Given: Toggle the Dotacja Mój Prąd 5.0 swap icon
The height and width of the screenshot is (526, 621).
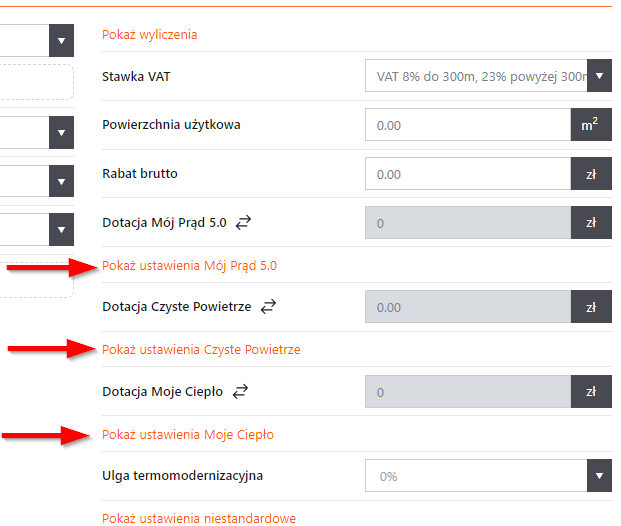Looking at the screenshot, I should pyautogui.click(x=244, y=223).
